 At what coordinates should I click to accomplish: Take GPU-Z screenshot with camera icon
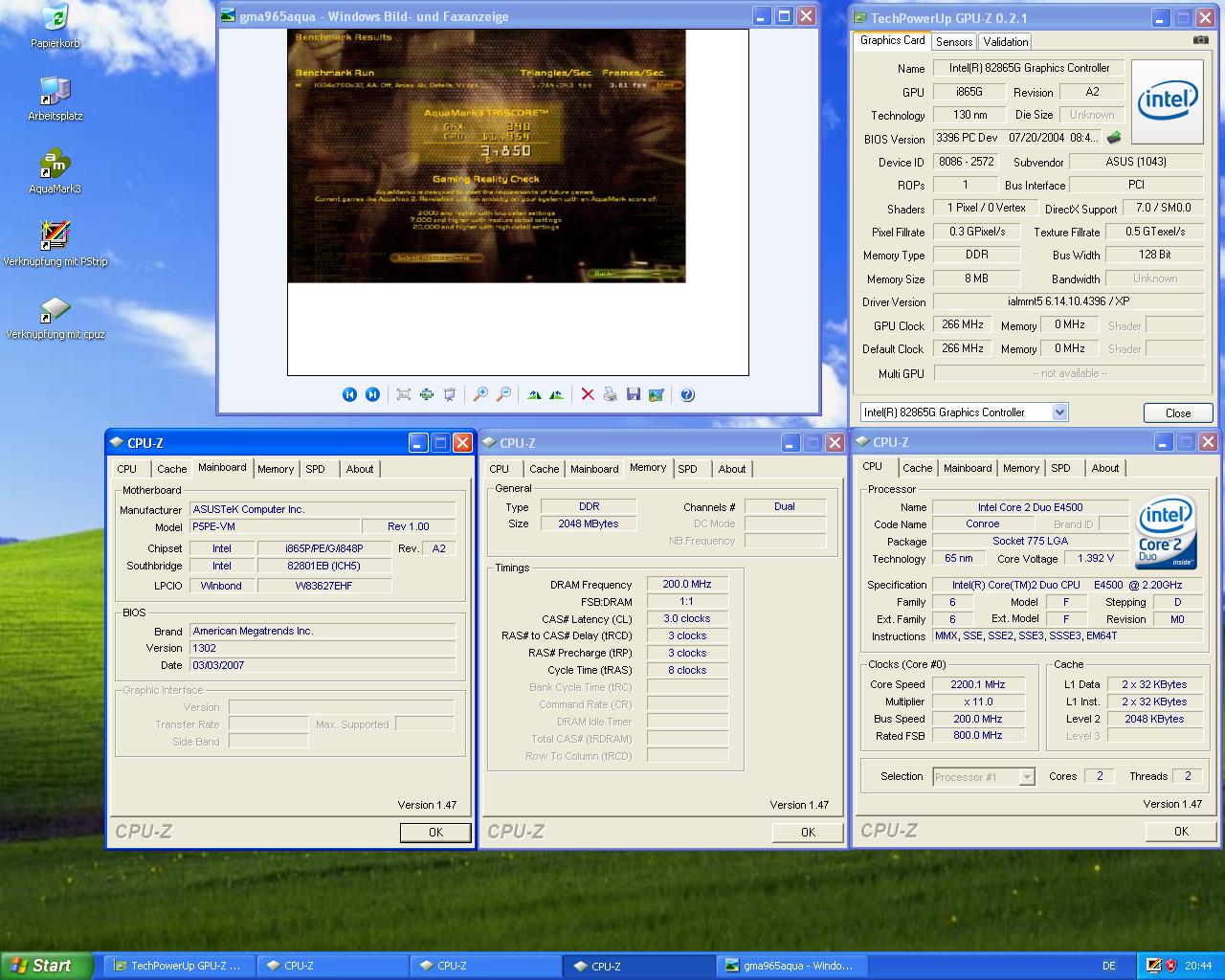[x=1200, y=40]
